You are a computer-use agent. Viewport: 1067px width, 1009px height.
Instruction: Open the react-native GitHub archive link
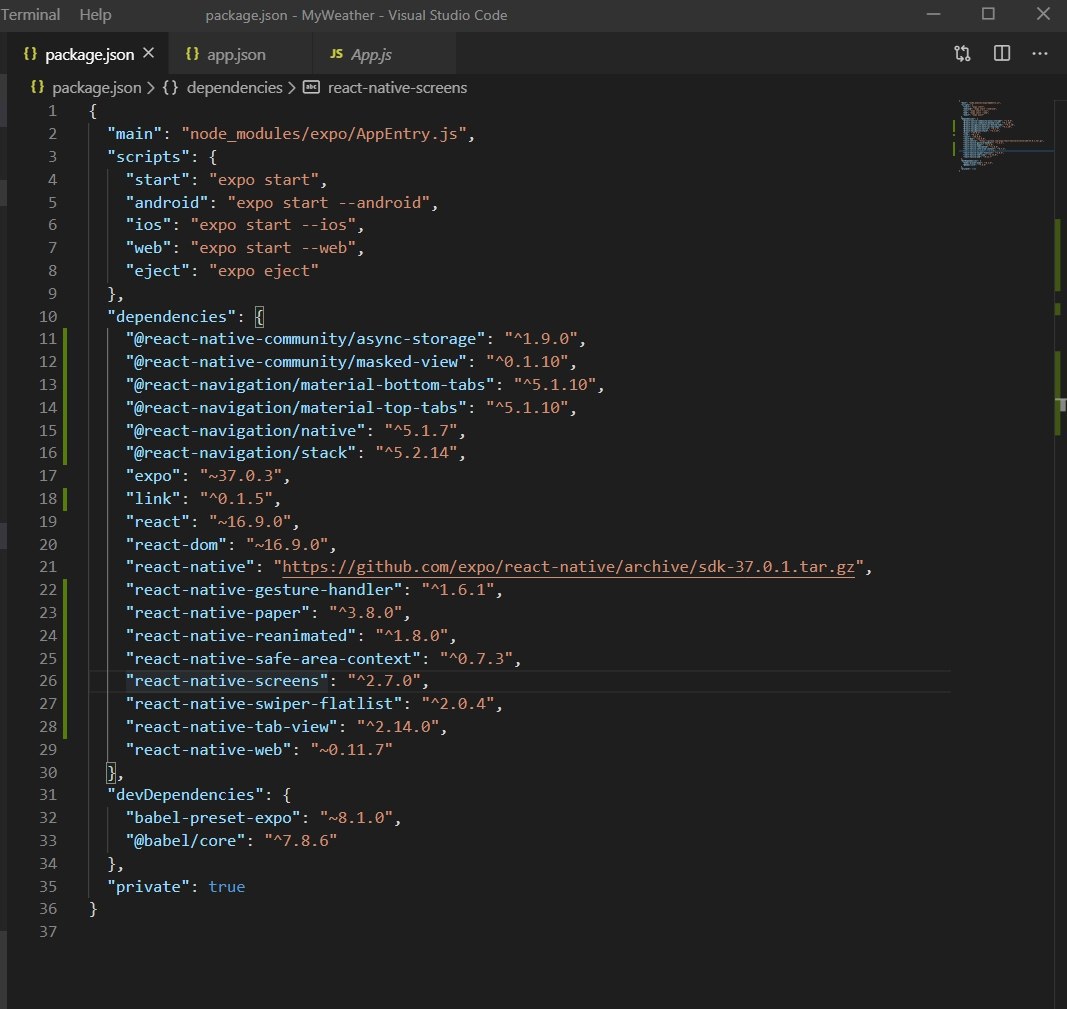[568, 567]
